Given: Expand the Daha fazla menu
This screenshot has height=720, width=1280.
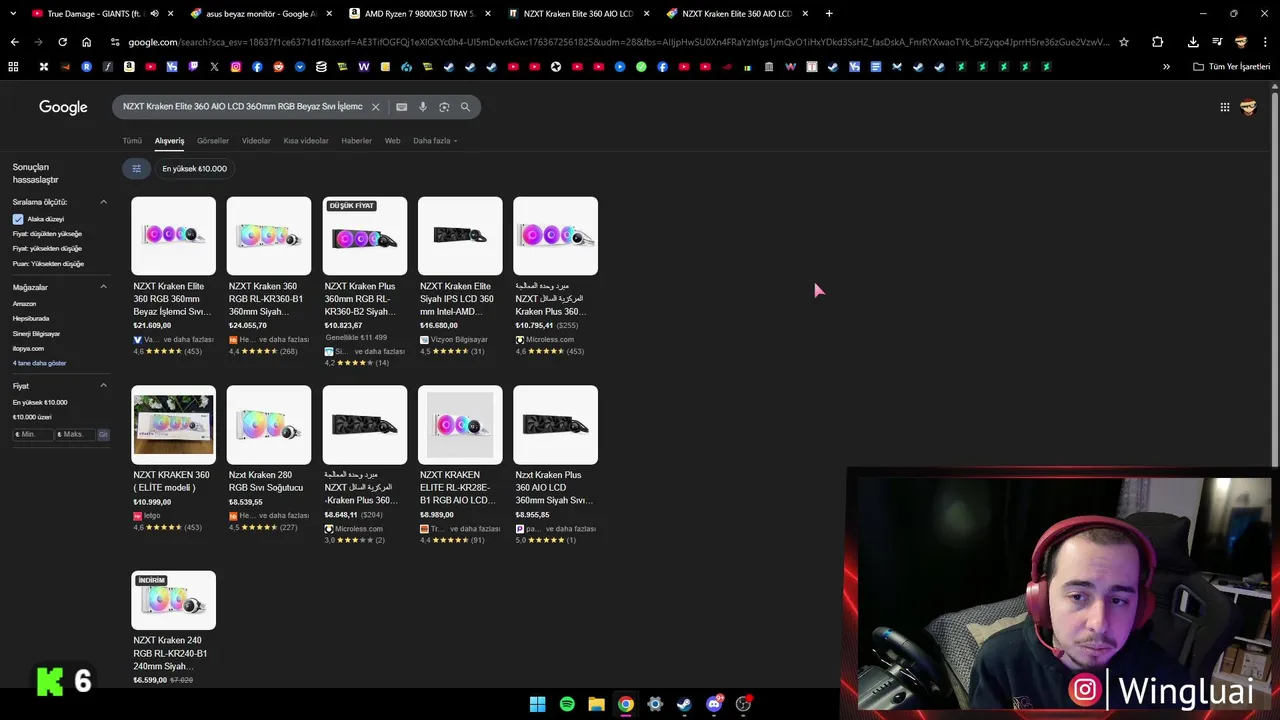Looking at the screenshot, I should [435, 141].
